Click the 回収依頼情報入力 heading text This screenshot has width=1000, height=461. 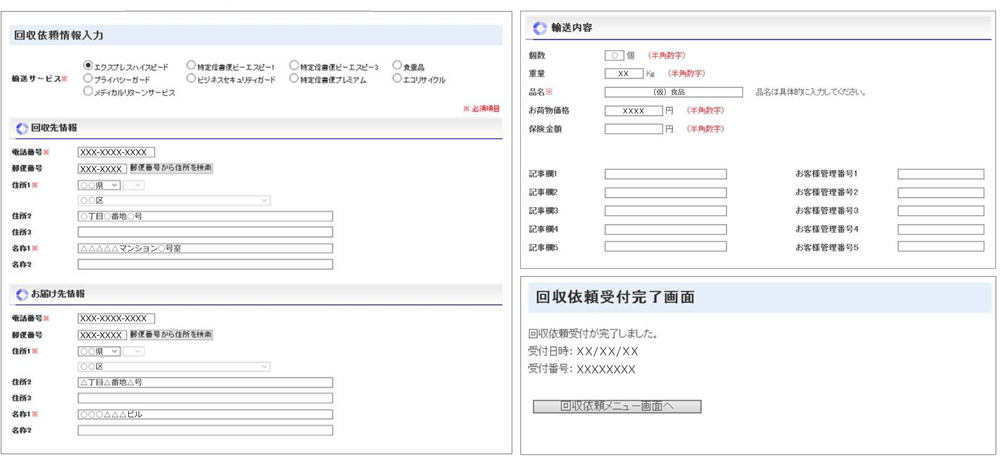[x=58, y=35]
